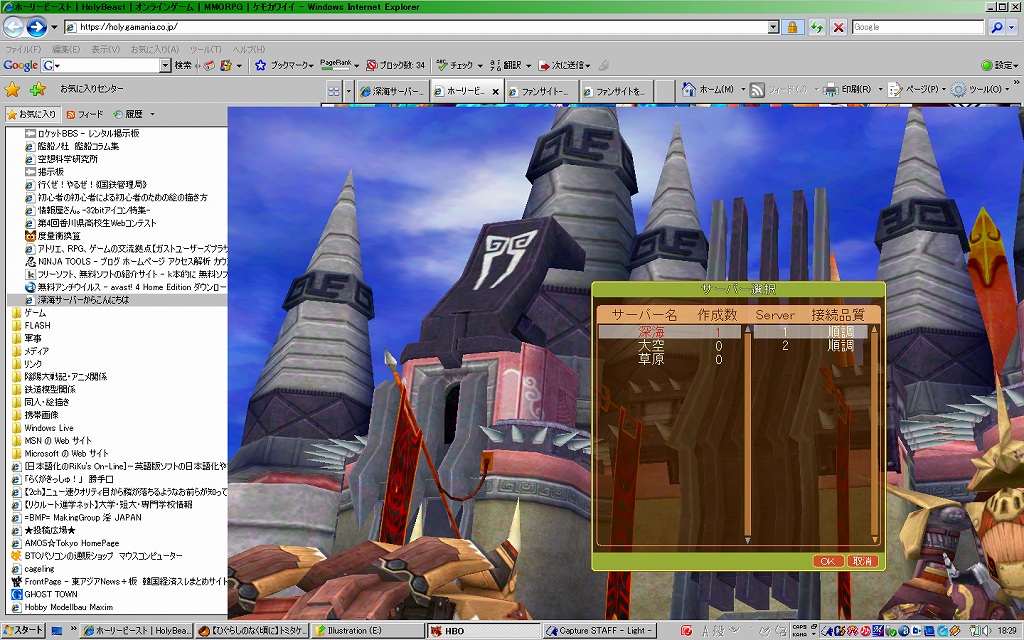Click the magnifier search icon beside Google box
The image size is (1024, 640).
click(x=997, y=27)
